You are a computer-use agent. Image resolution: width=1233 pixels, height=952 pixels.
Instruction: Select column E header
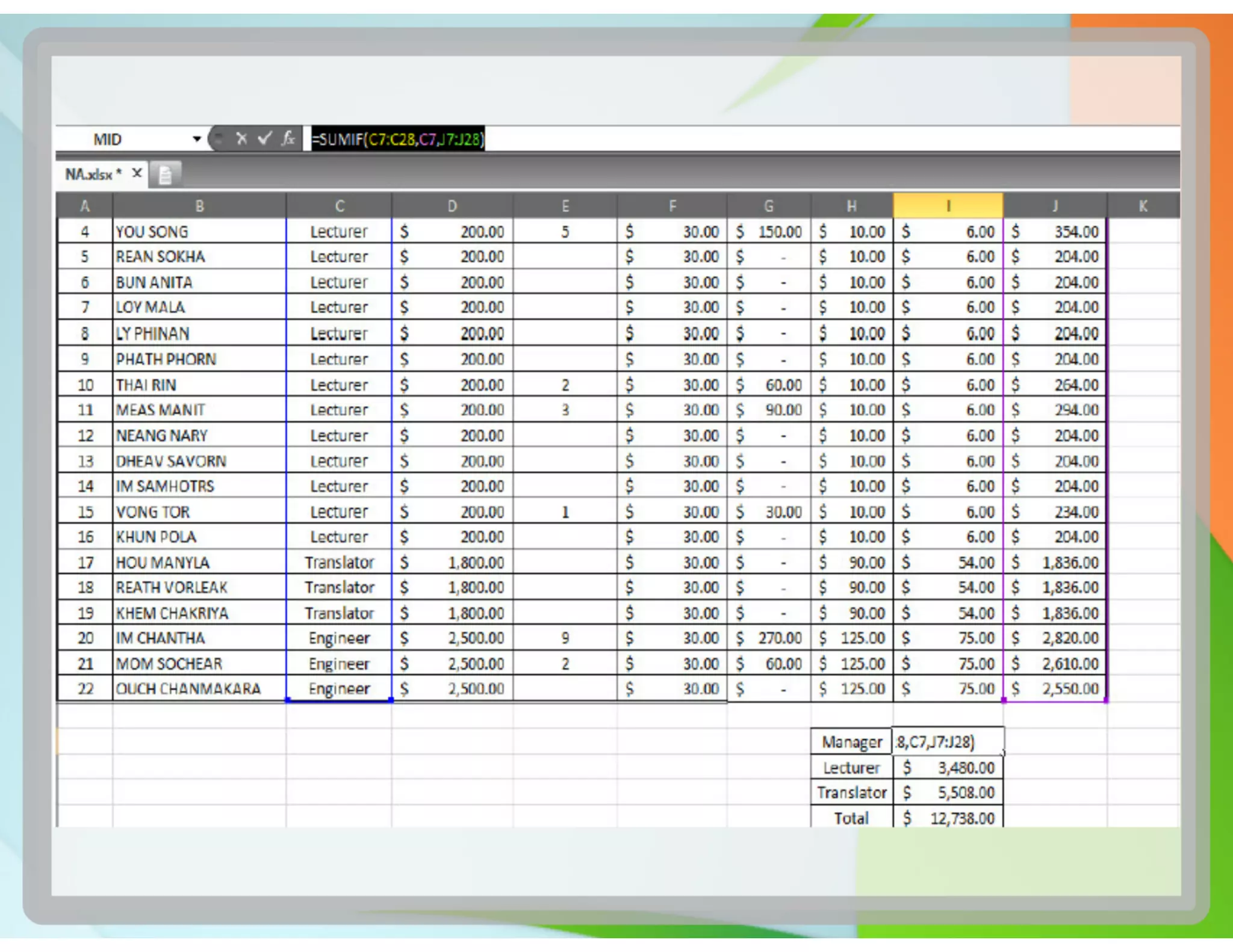tap(565, 206)
